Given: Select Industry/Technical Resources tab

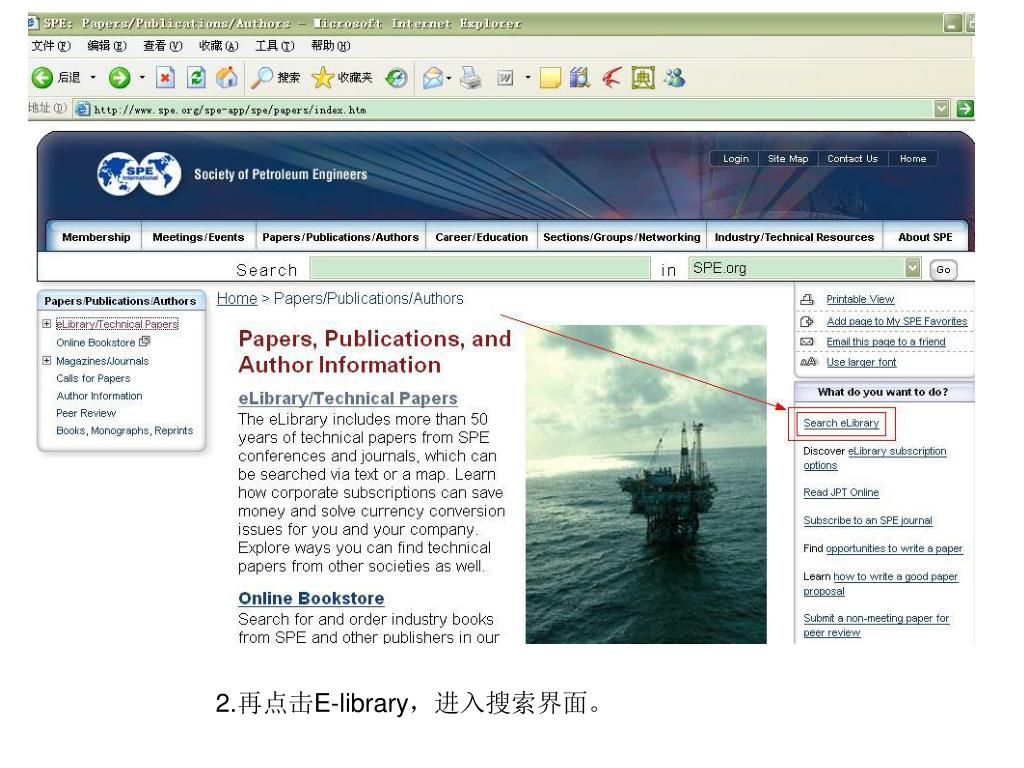Looking at the screenshot, I should tap(794, 237).
